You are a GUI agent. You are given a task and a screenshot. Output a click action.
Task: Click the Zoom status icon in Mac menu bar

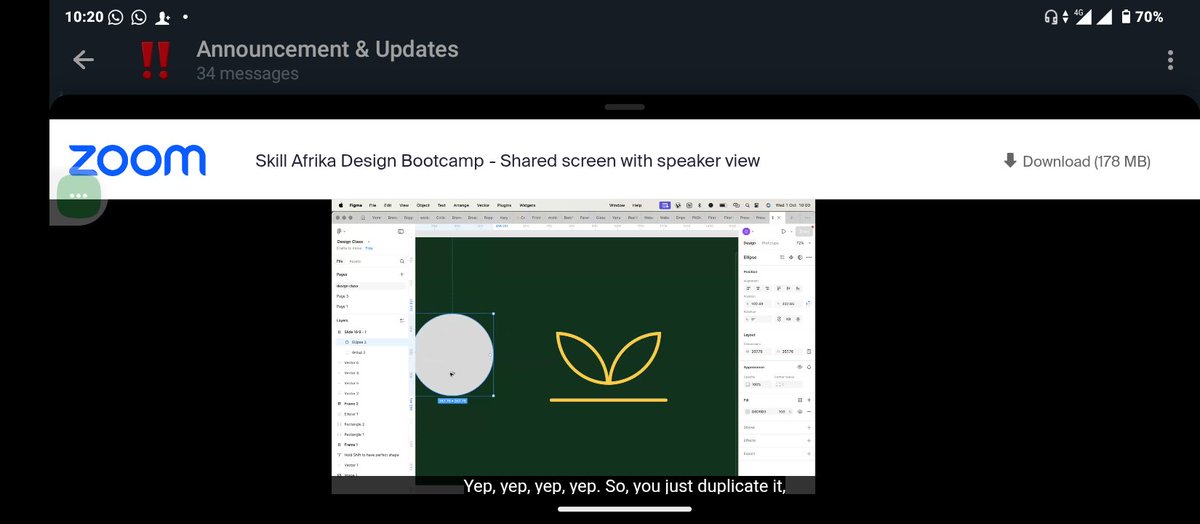[x=665, y=205]
